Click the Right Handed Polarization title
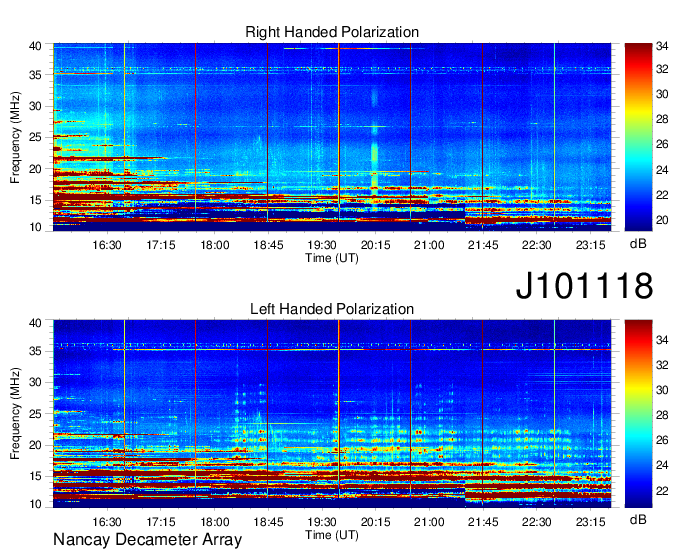 [x=332, y=32]
